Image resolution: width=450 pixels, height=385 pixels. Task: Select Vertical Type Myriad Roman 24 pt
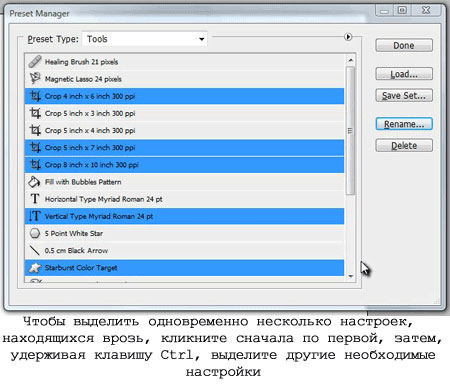tap(184, 216)
